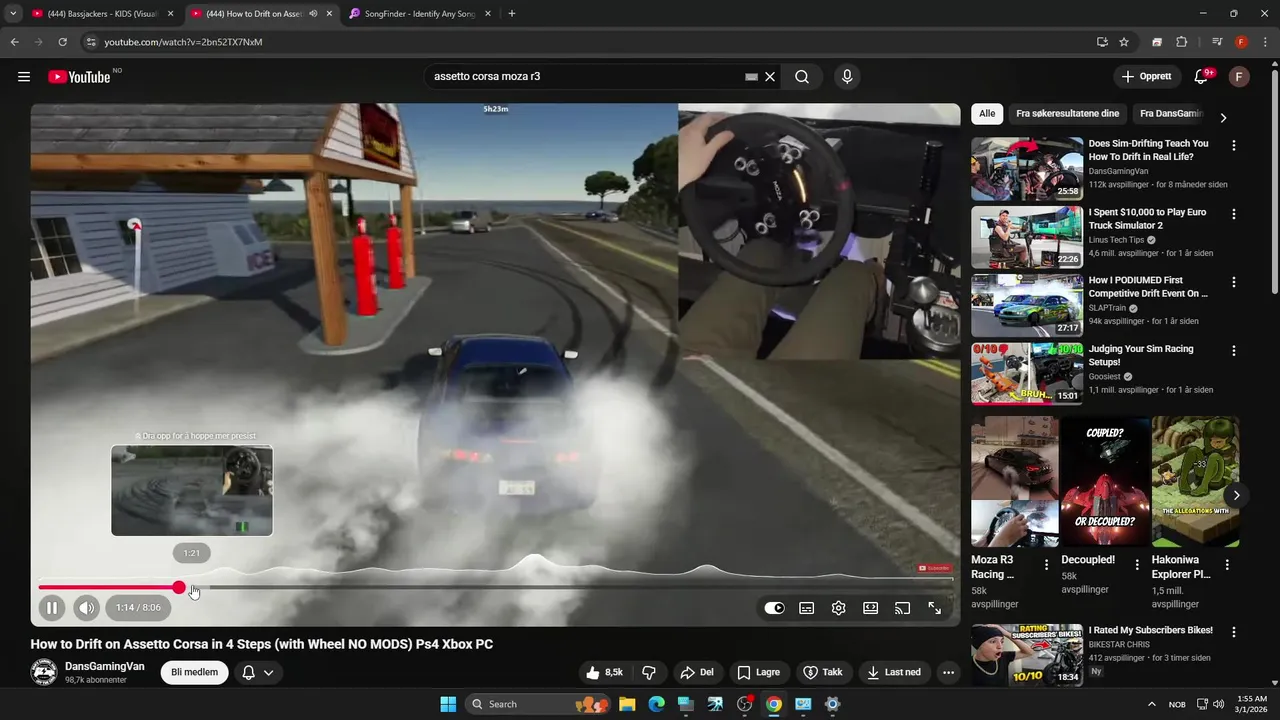Open the Windows Start menu

pyautogui.click(x=448, y=704)
